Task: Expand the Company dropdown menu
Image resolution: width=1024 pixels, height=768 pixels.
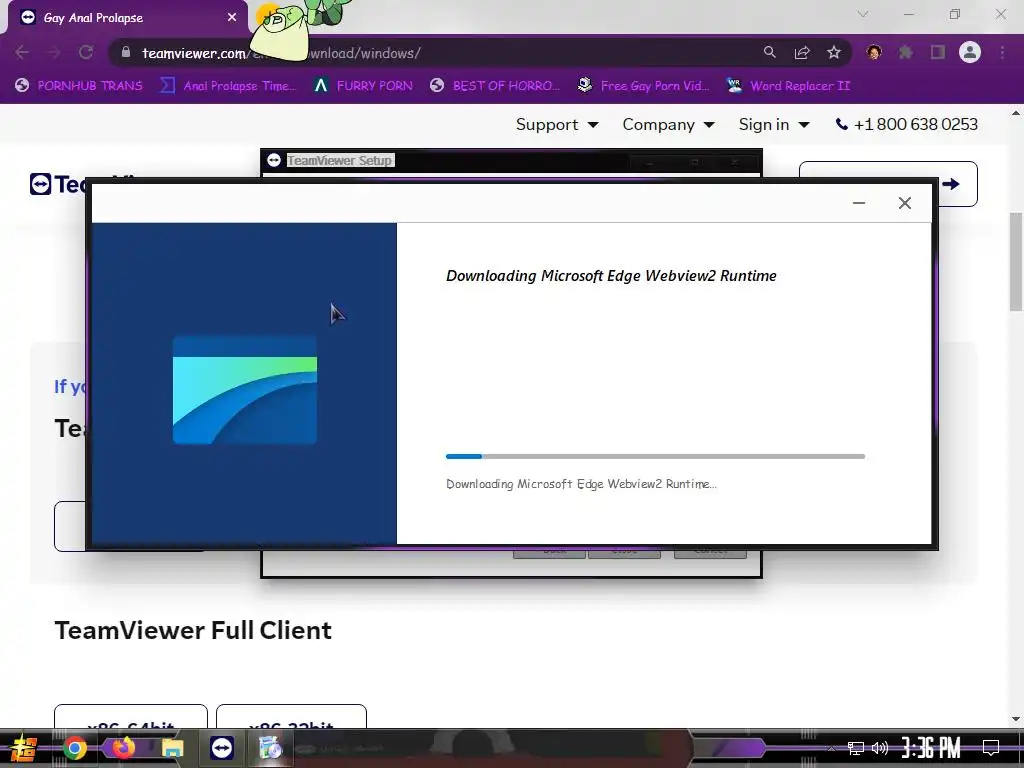Action: coord(668,124)
